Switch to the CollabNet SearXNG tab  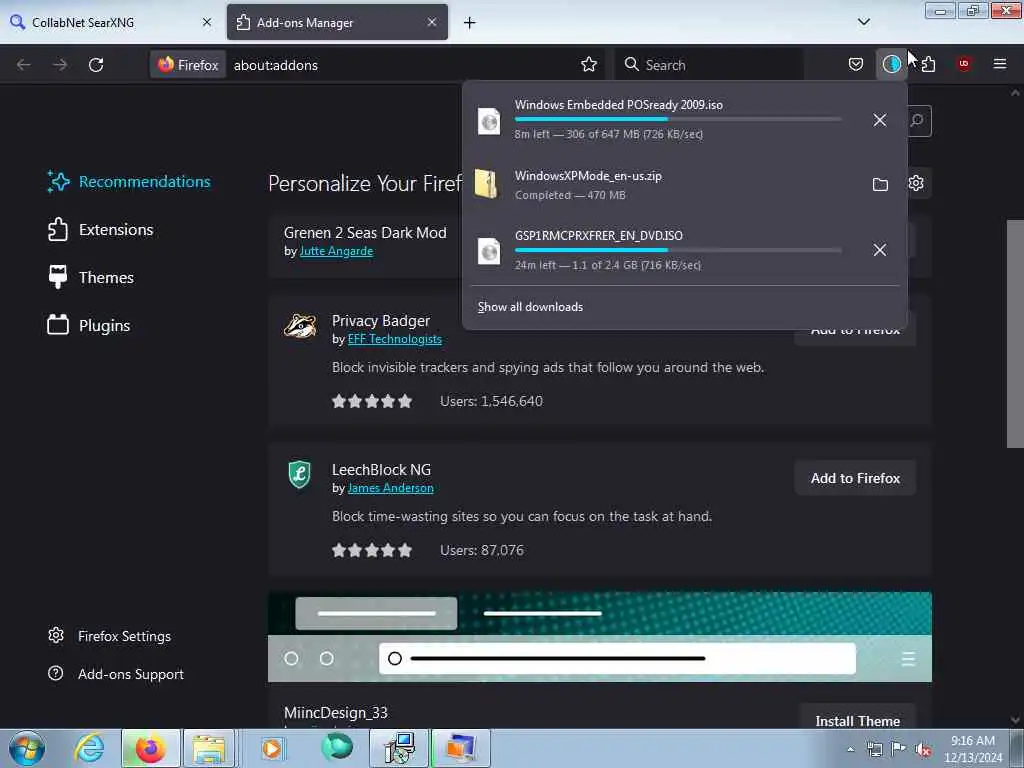pyautogui.click(x=111, y=22)
